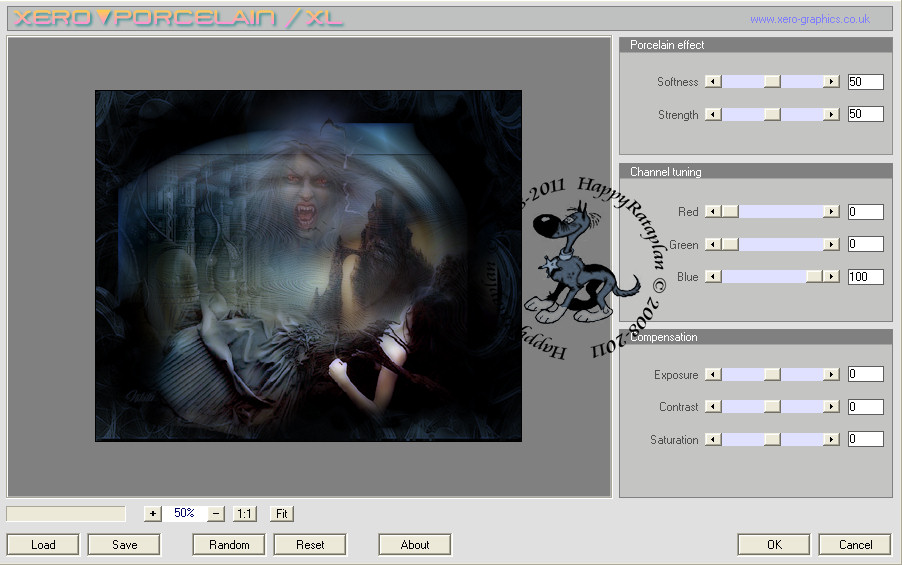Focus the Green value field
902x565 pixels.
(x=866, y=244)
